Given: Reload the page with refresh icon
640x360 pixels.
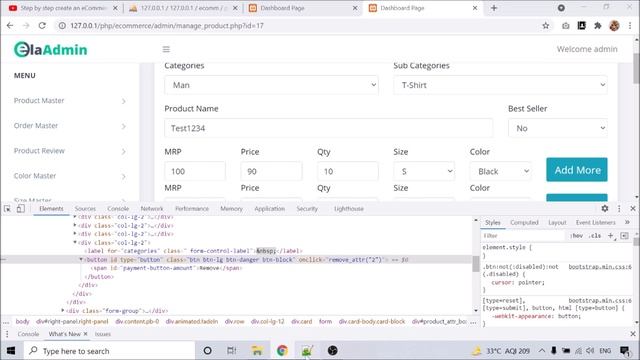Looking at the screenshot, I should click(x=42, y=26).
